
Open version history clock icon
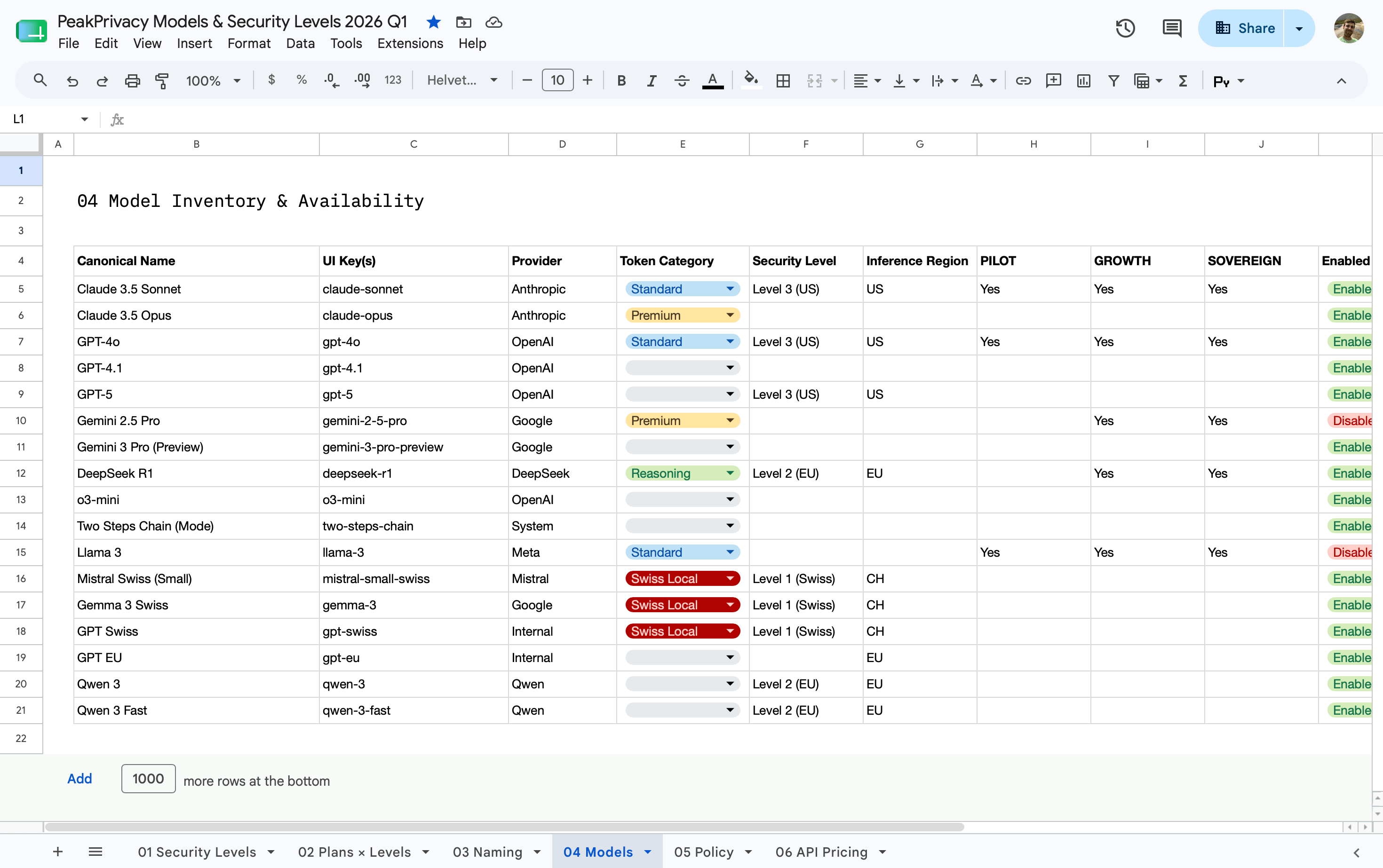(1125, 28)
